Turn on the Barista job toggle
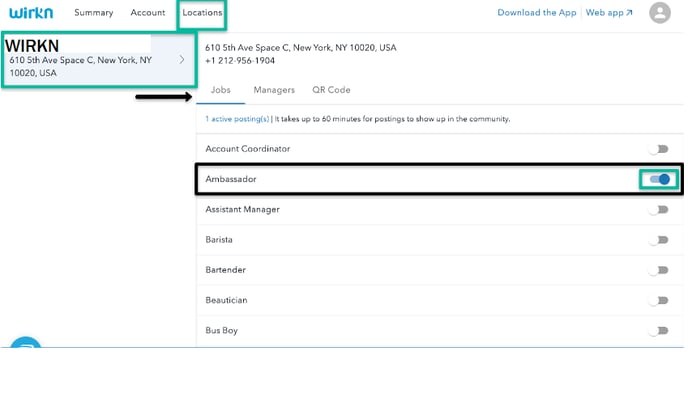Screen dimensions: 688x398 click(x=659, y=240)
